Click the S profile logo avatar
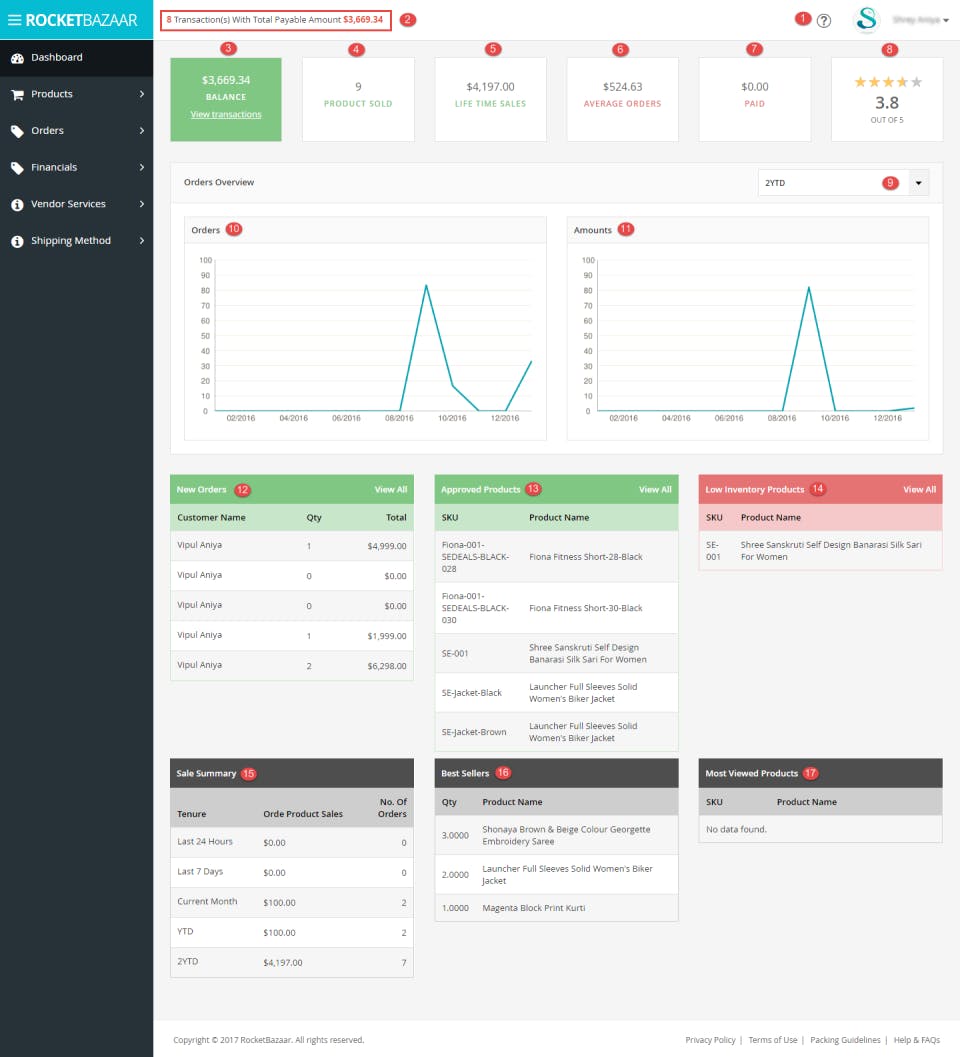 (x=866, y=20)
